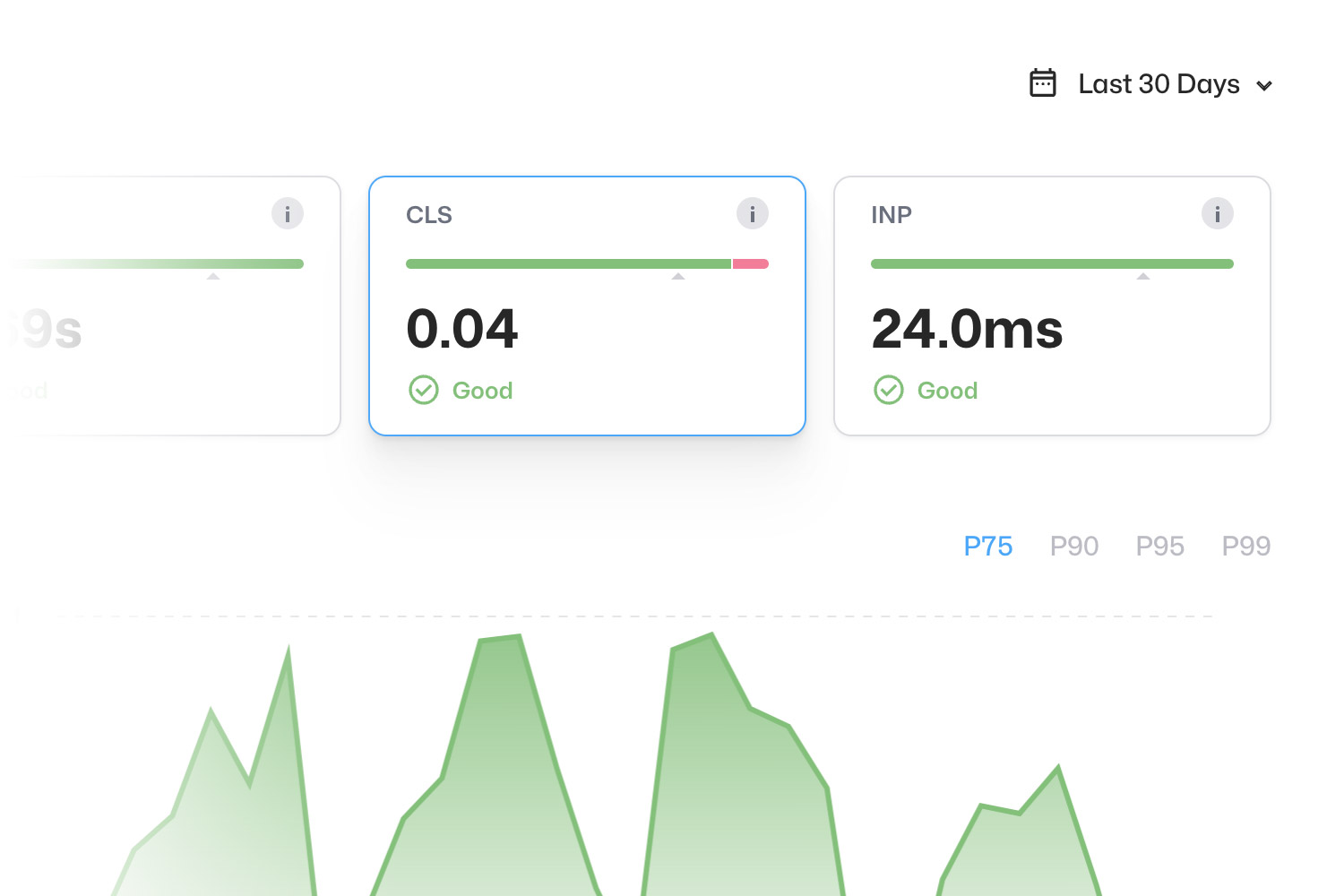The image size is (1344, 896).
Task: Click the INP green progress bar
Action: [1052, 263]
